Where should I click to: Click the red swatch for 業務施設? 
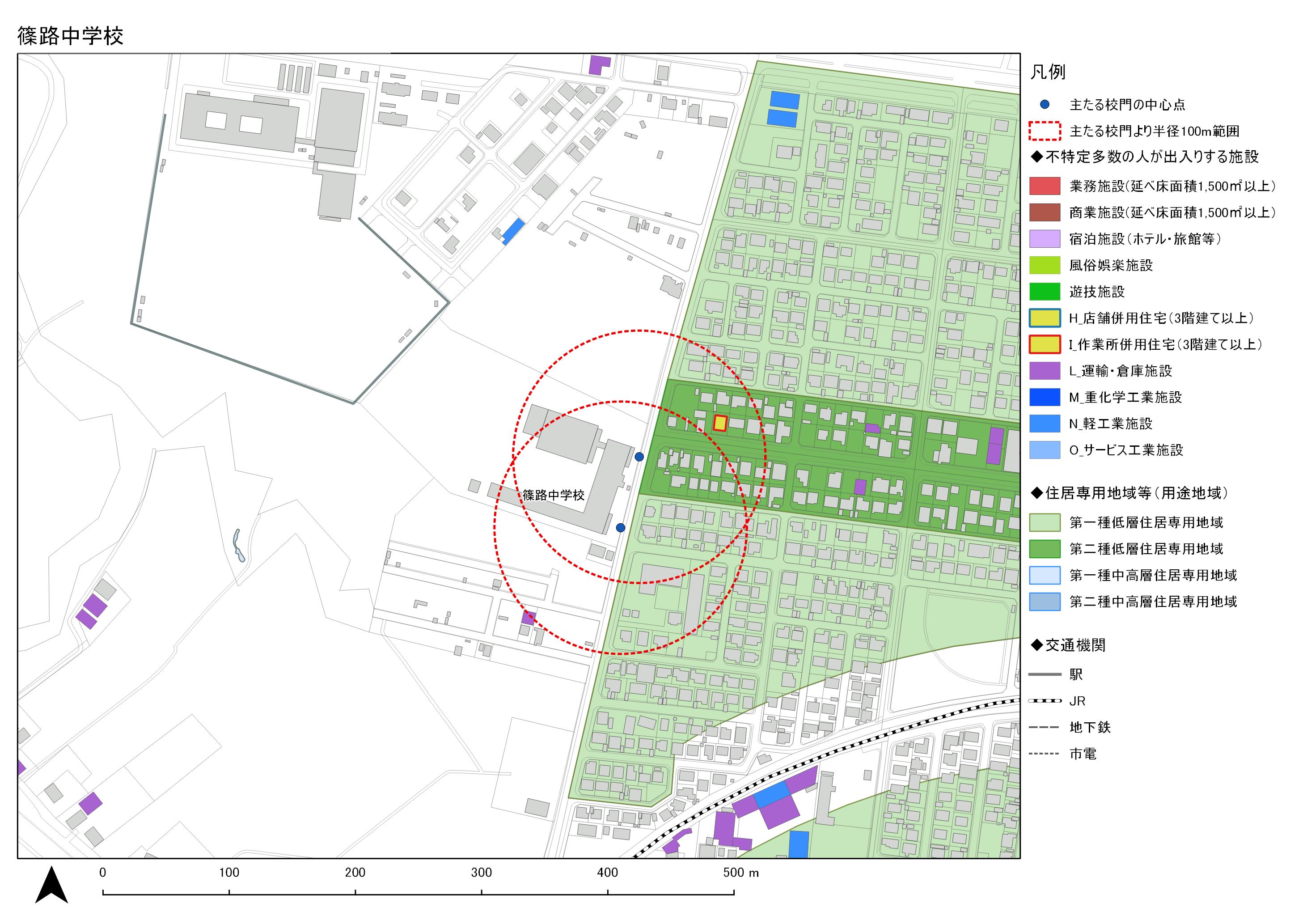point(1045,186)
